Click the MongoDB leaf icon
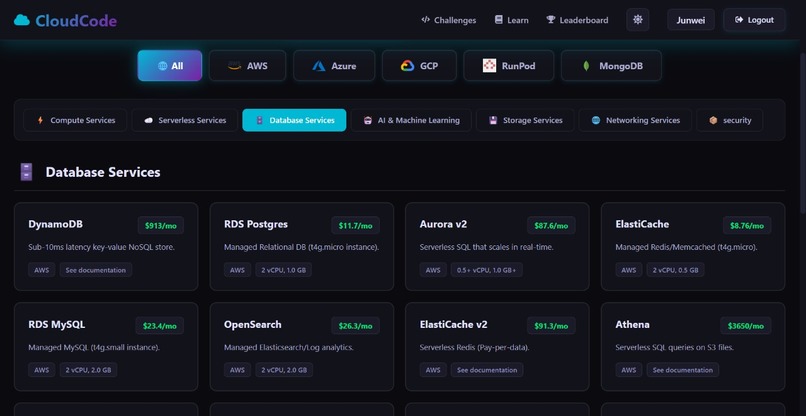 tap(586, 66)
